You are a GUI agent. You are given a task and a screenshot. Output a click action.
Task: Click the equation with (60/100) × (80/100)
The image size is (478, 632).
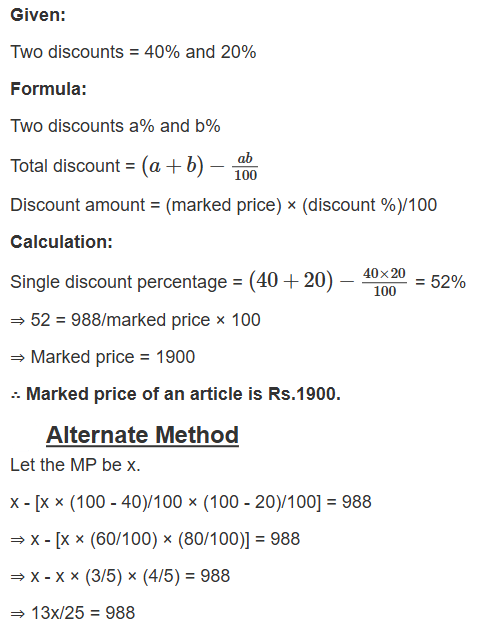click(155, 539)
